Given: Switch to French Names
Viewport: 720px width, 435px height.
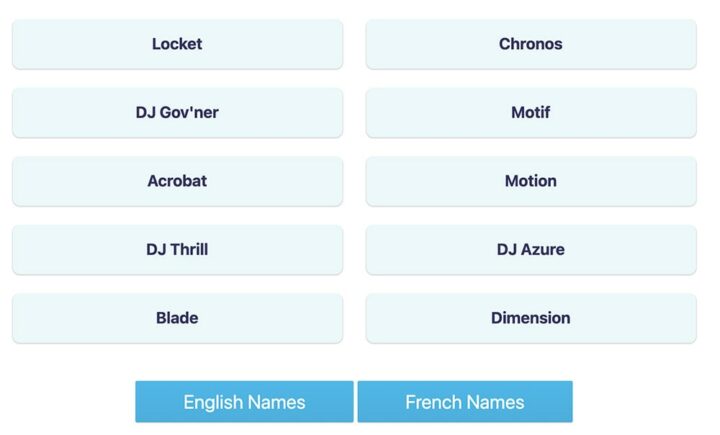Looking at the screenshot, I should click(465, 402).
